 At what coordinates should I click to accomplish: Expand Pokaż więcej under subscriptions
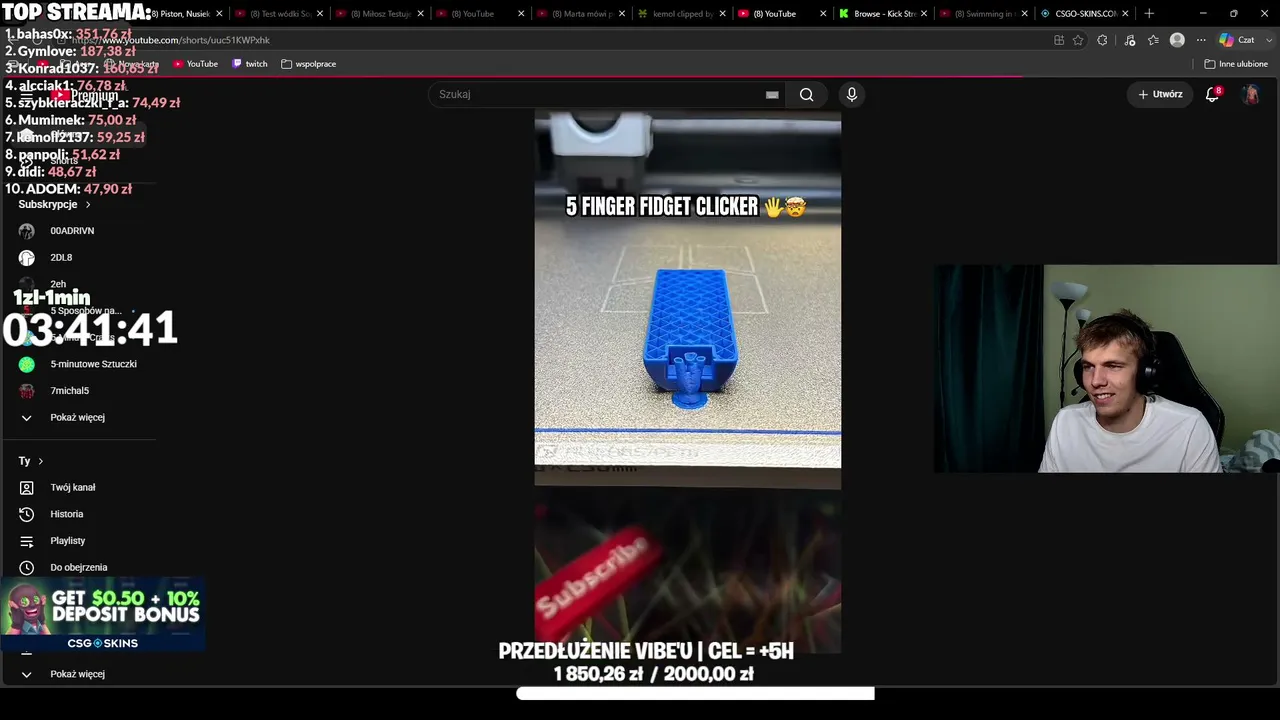(79, 417)
